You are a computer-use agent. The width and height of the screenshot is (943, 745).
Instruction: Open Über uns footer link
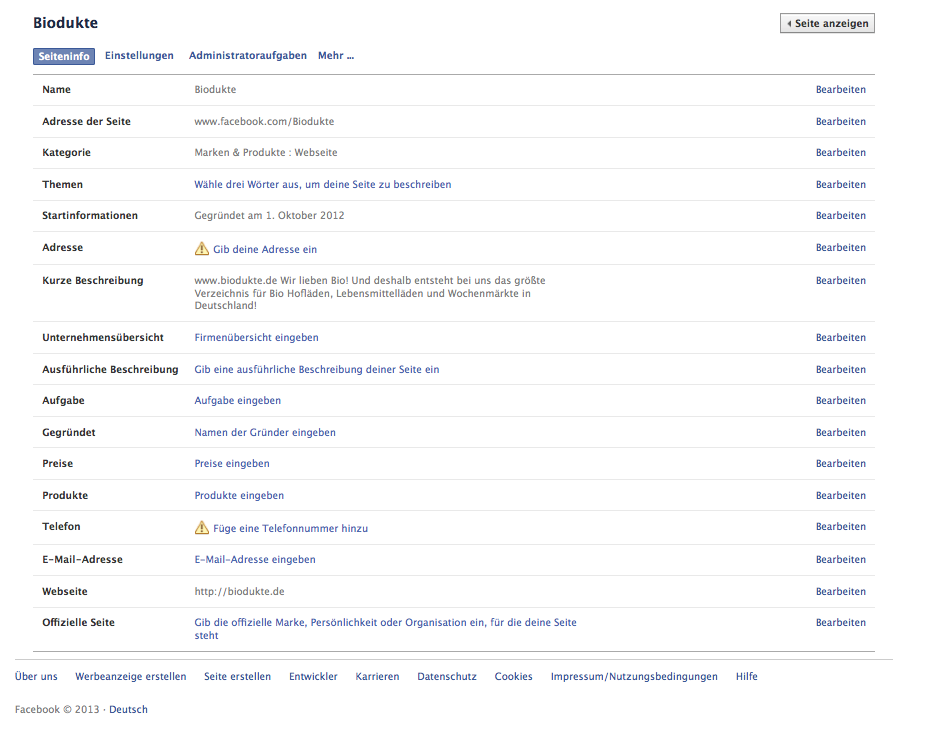(36, 676)
